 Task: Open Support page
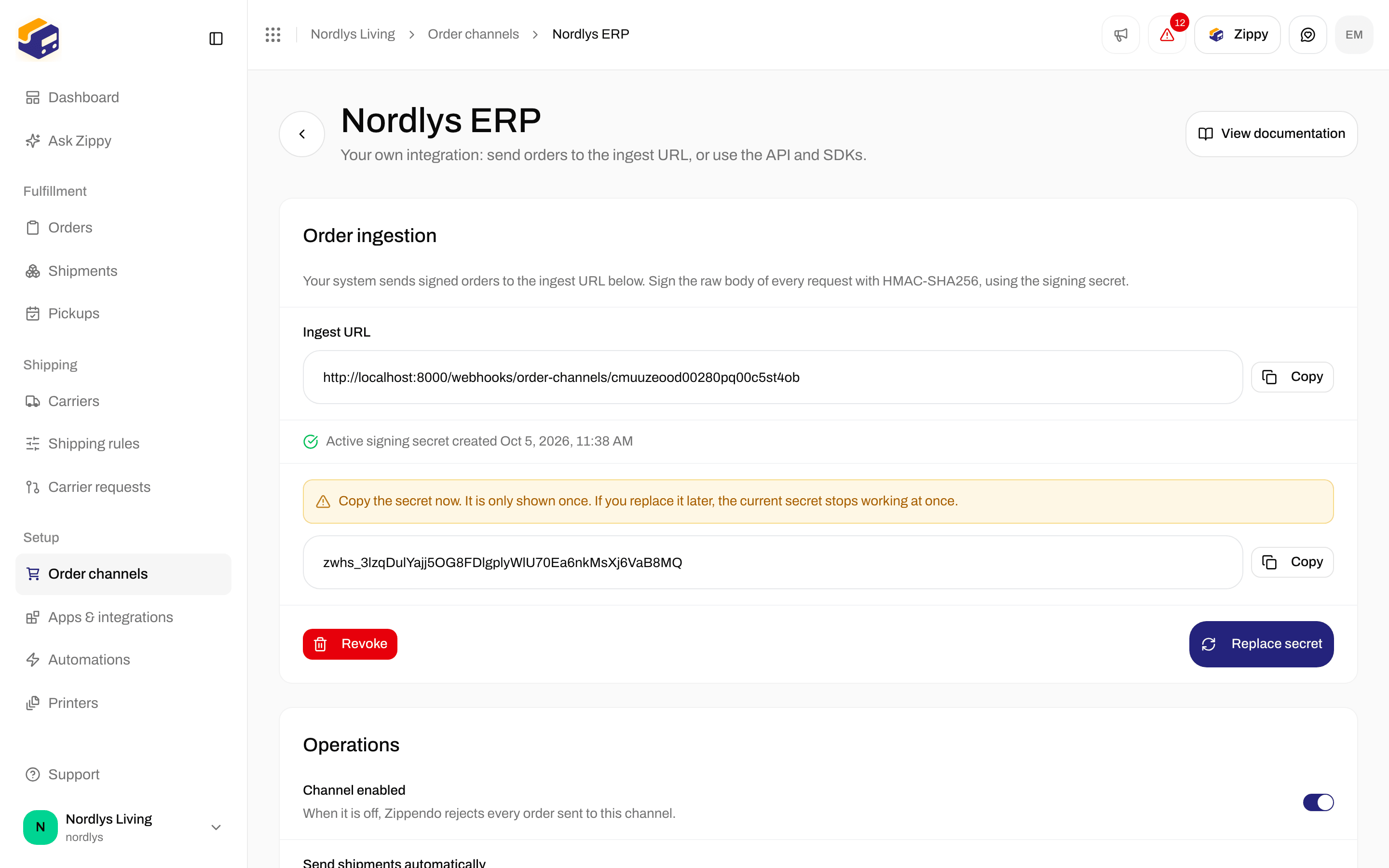(x=123, y=774)
